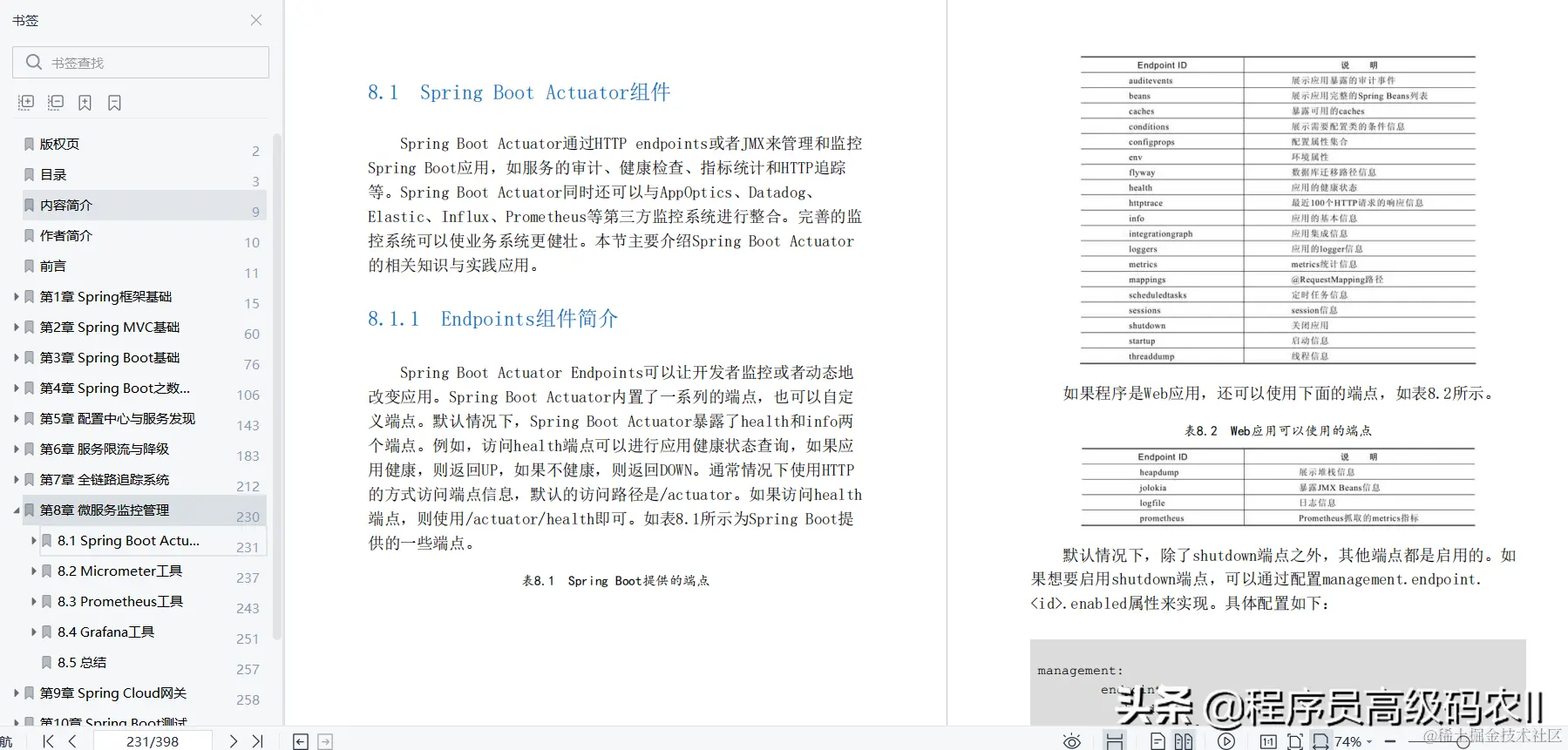Viewport: 1568px width, 750px height.
Task: Set zoom to actual size 1:1
Action: [1268, 741]
